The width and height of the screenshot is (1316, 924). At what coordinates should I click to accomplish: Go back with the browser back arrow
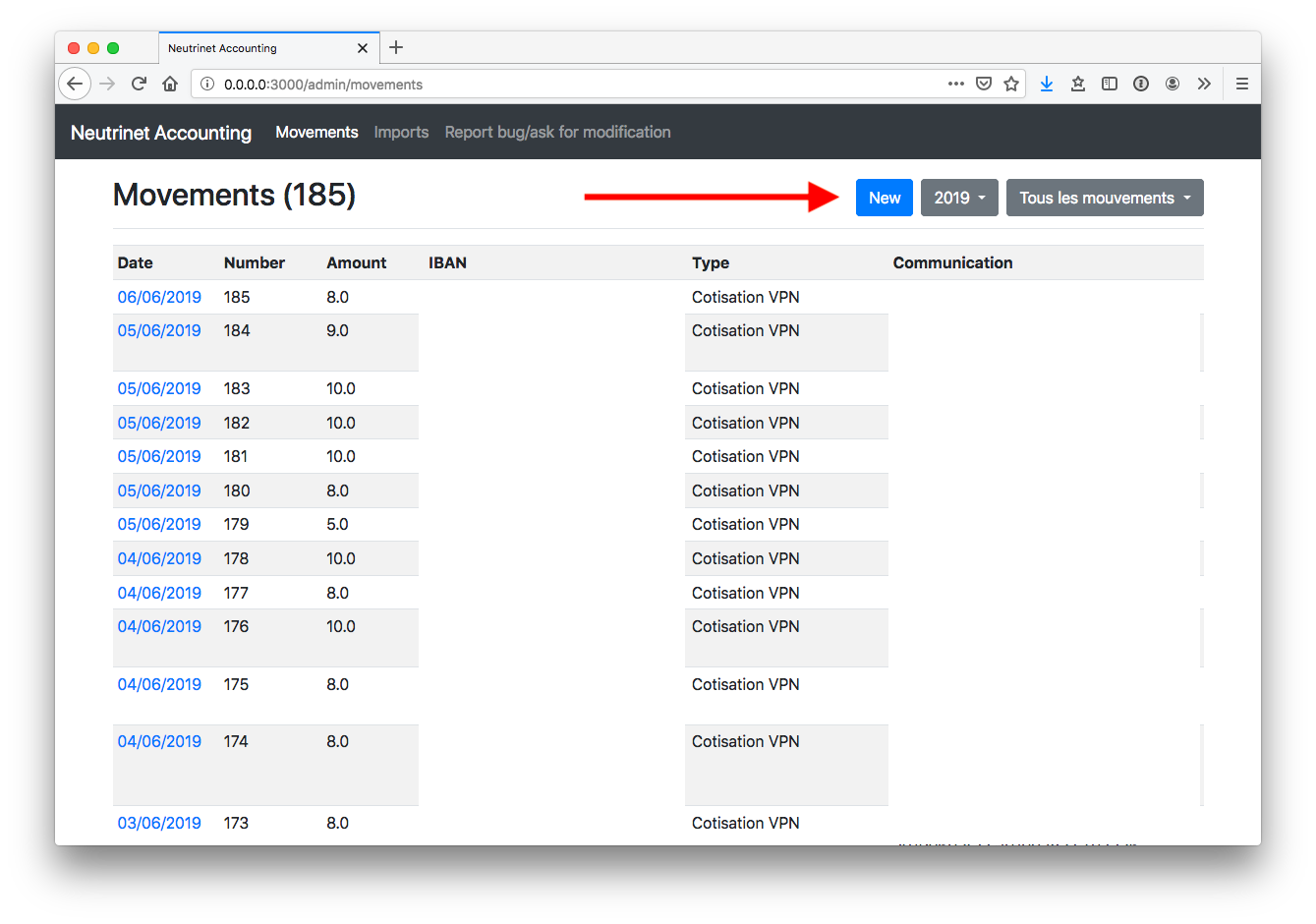pyautogui.click(x=75, y=84)
